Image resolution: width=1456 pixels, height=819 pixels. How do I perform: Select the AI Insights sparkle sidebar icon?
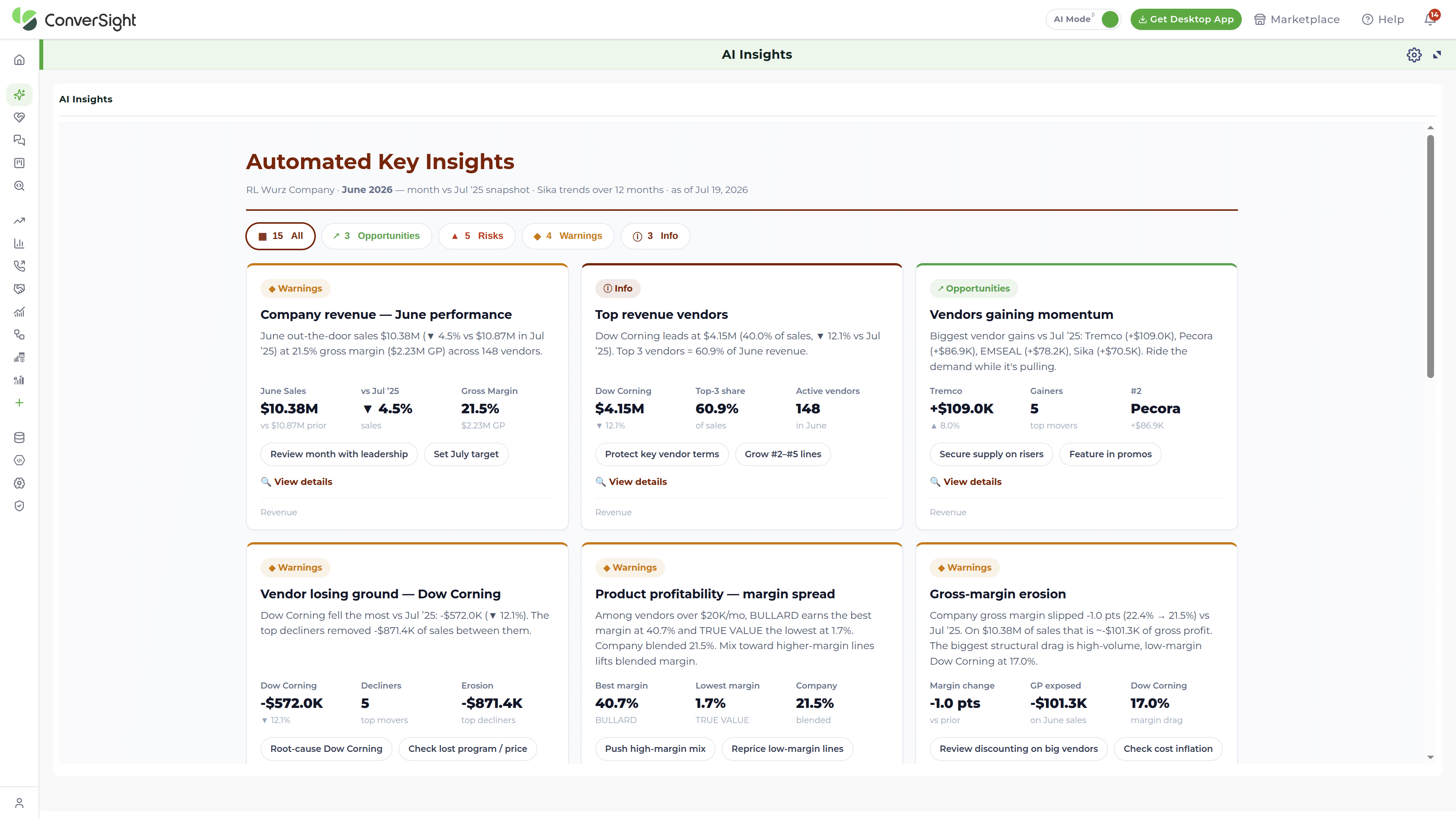(x=19, y=94)
